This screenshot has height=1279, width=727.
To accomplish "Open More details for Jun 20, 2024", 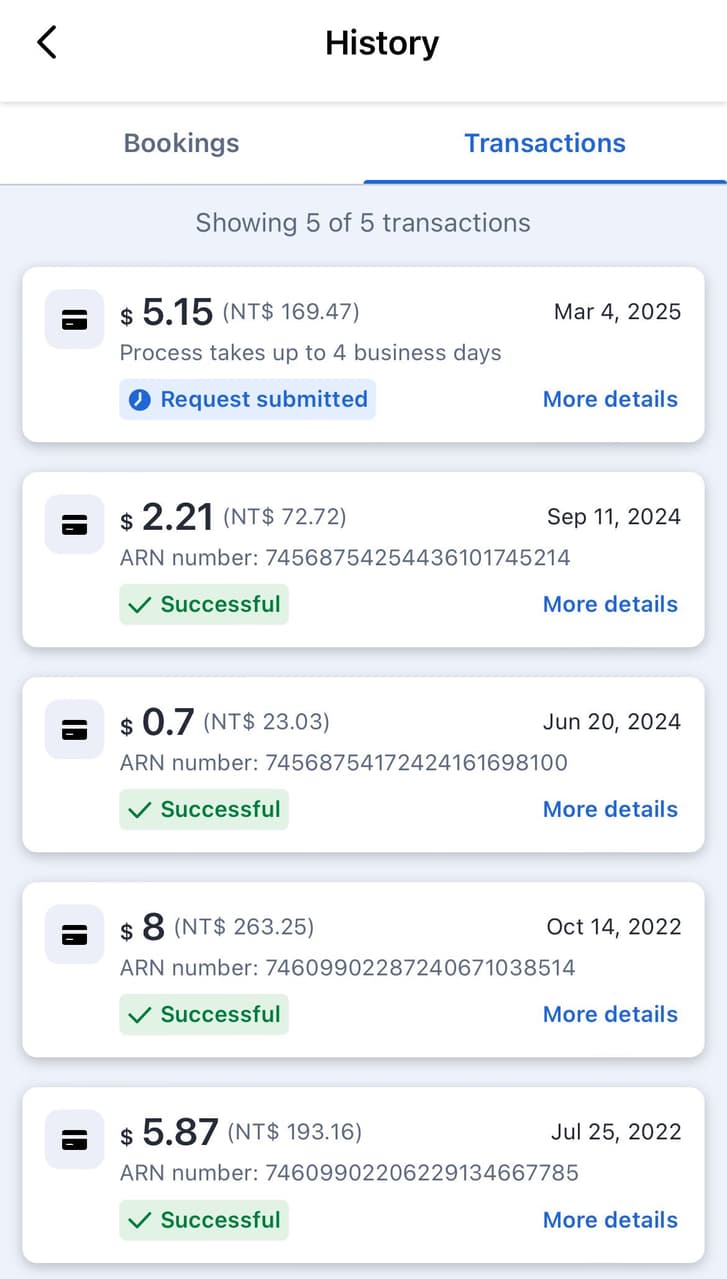I will pos(610,809).
